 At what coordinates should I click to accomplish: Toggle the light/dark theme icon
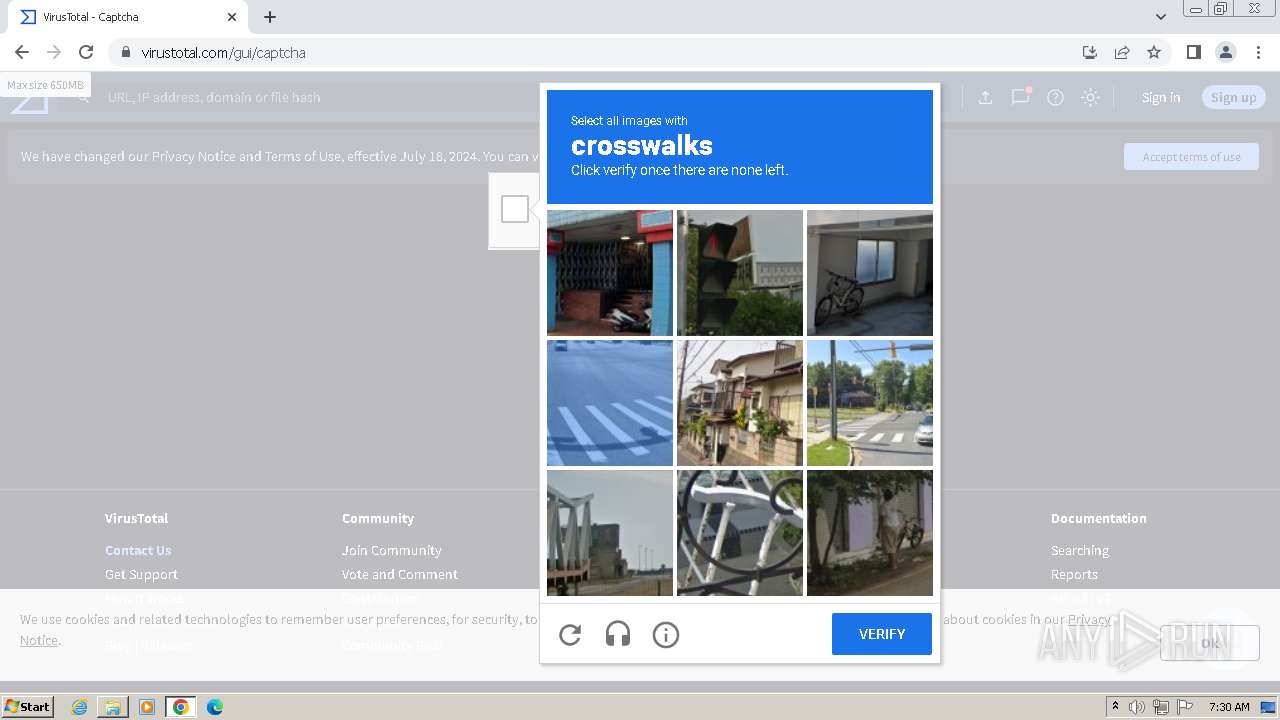pos(1091,97)
